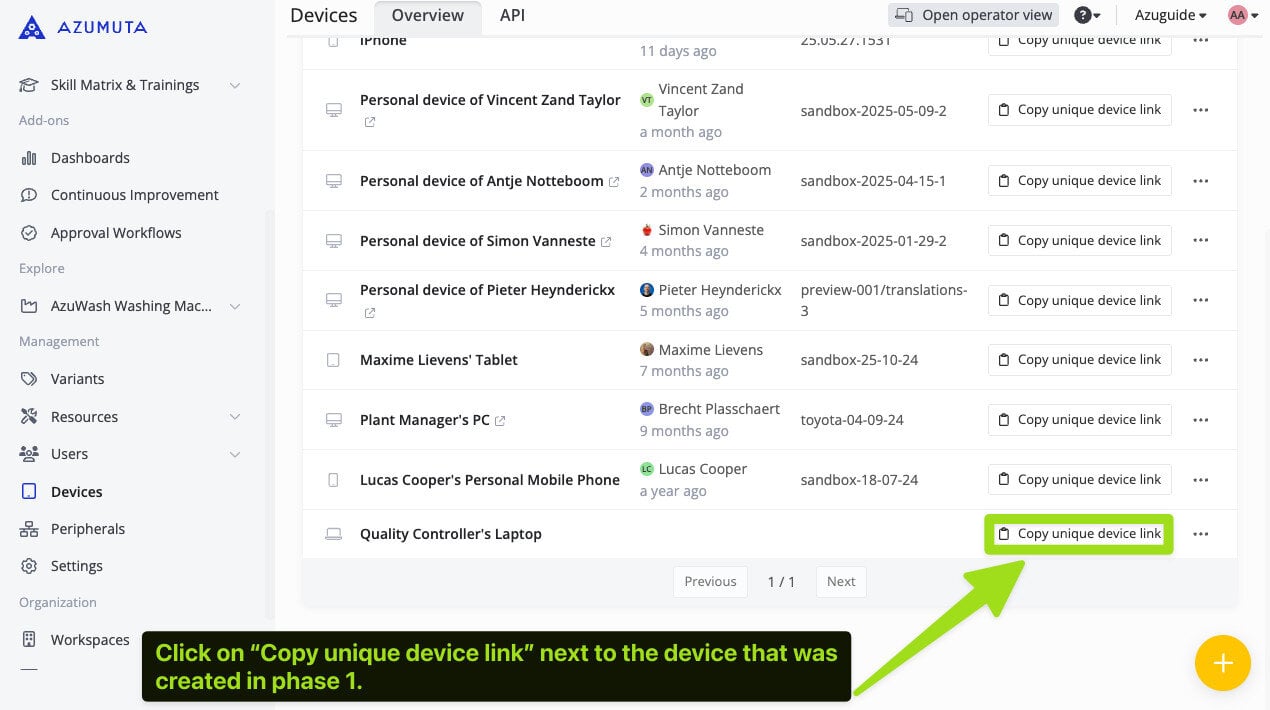Go to Next page of devices
1270x710 pixels.
(840, 582)
